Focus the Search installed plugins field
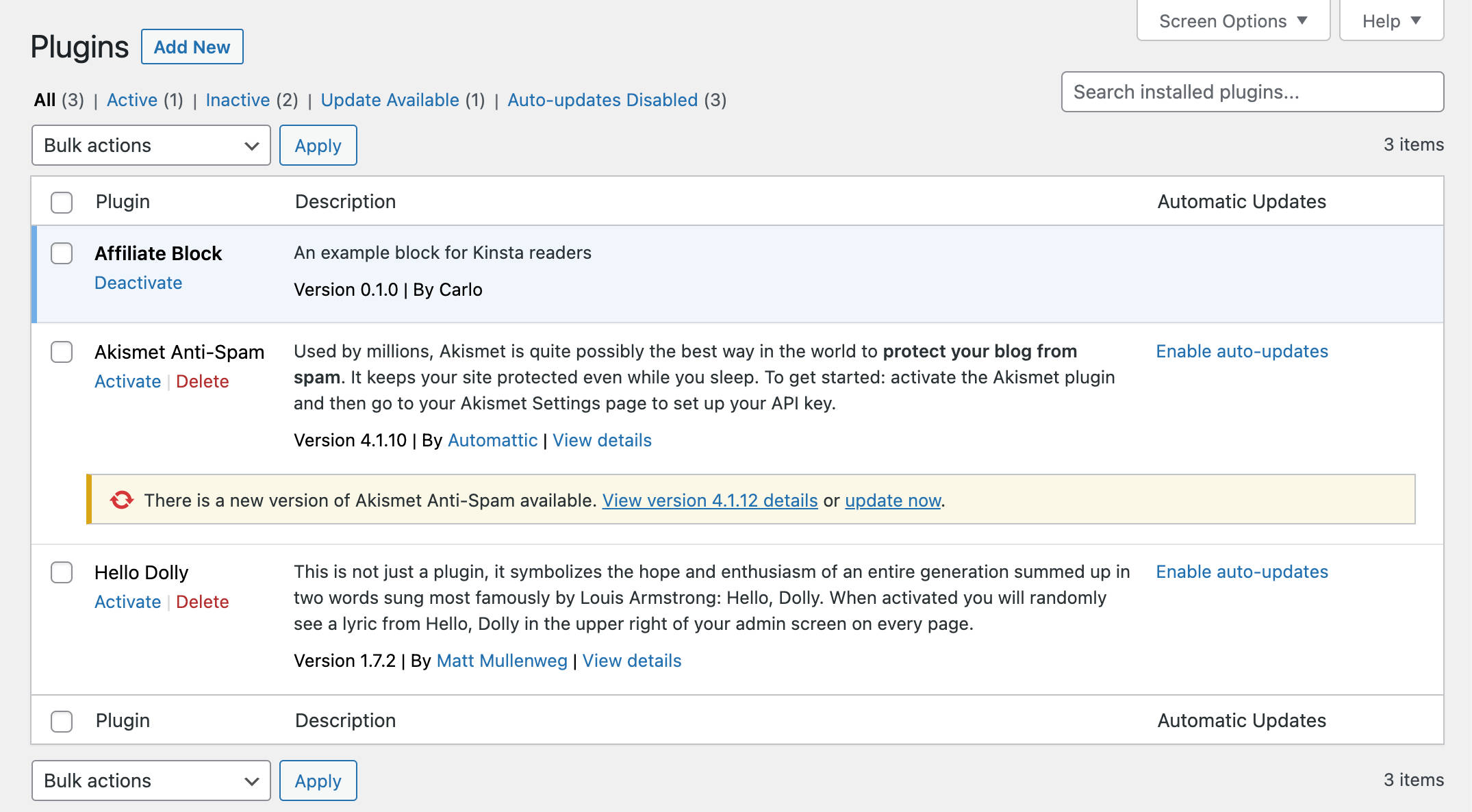Screen dimensions: 1472x812 coord(1252,92)
